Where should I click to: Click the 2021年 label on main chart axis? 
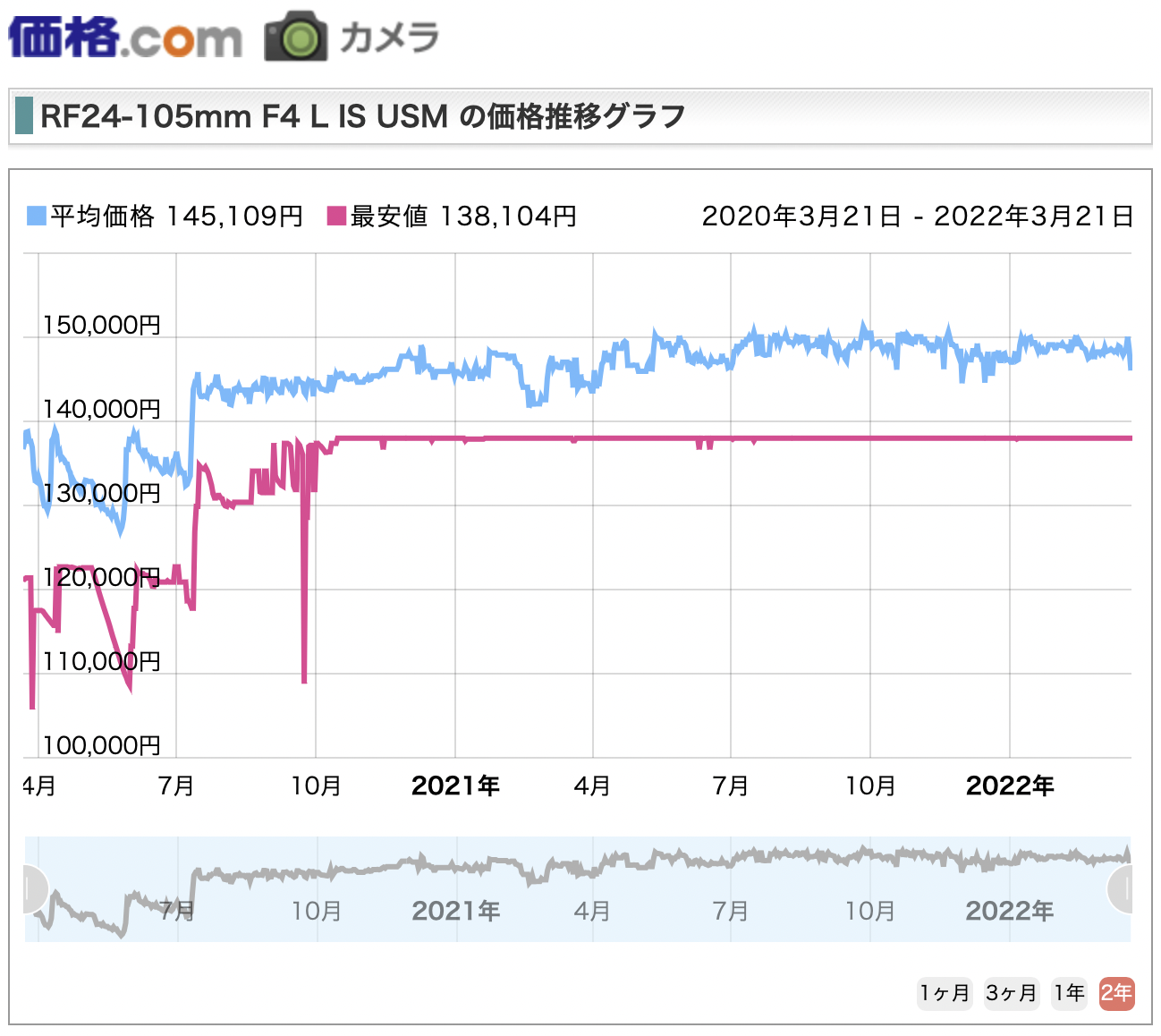click(455, 785)
